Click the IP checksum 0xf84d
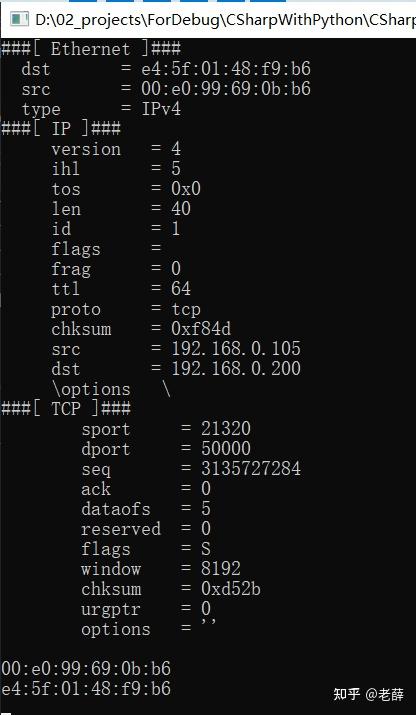This screenshot has width=416, height=715. pos(201,329)
